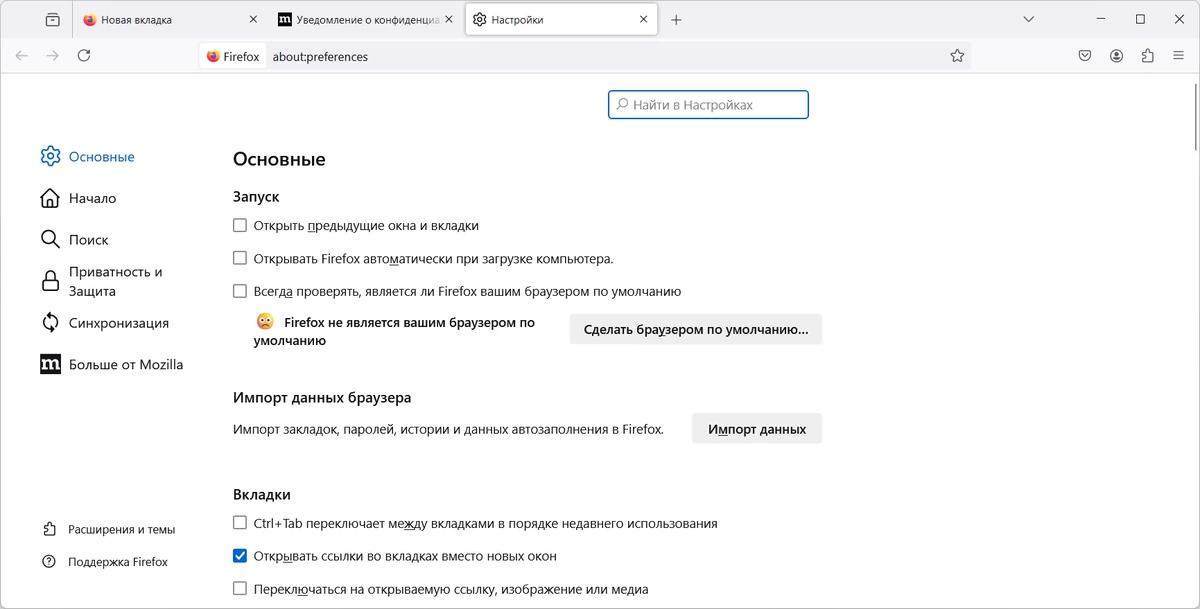Enable Открыть предыдущие окна и вкладки
The height and width of the screenshot is (609, 1200).
240,225
